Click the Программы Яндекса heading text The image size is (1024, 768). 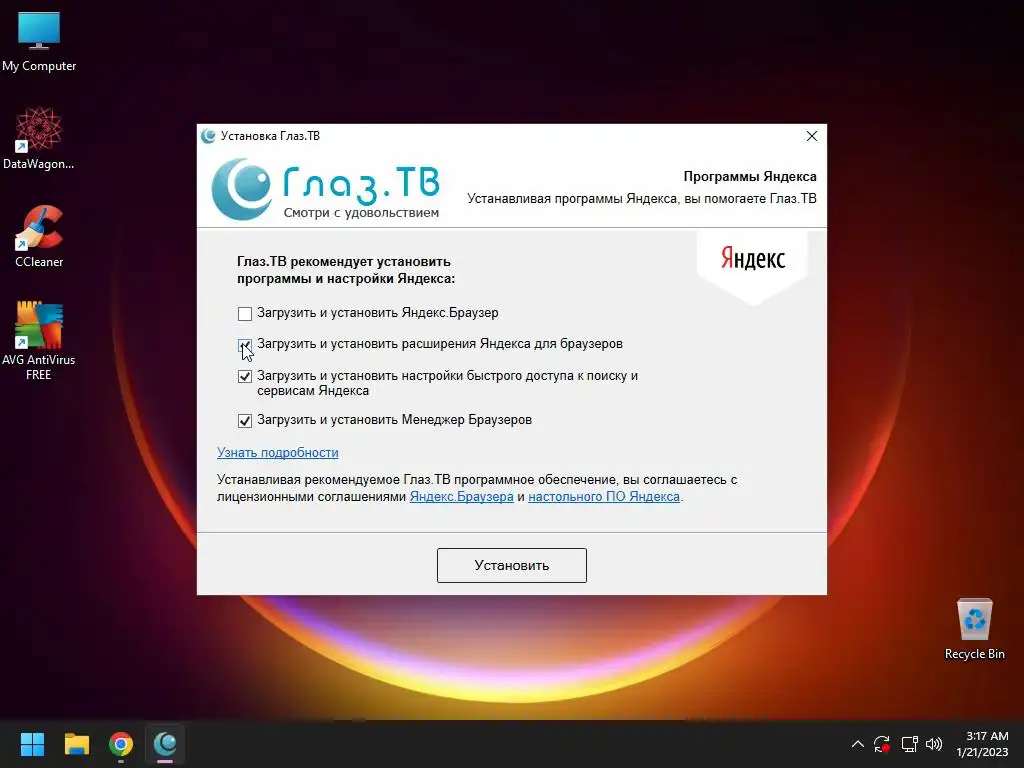point(750,176)
